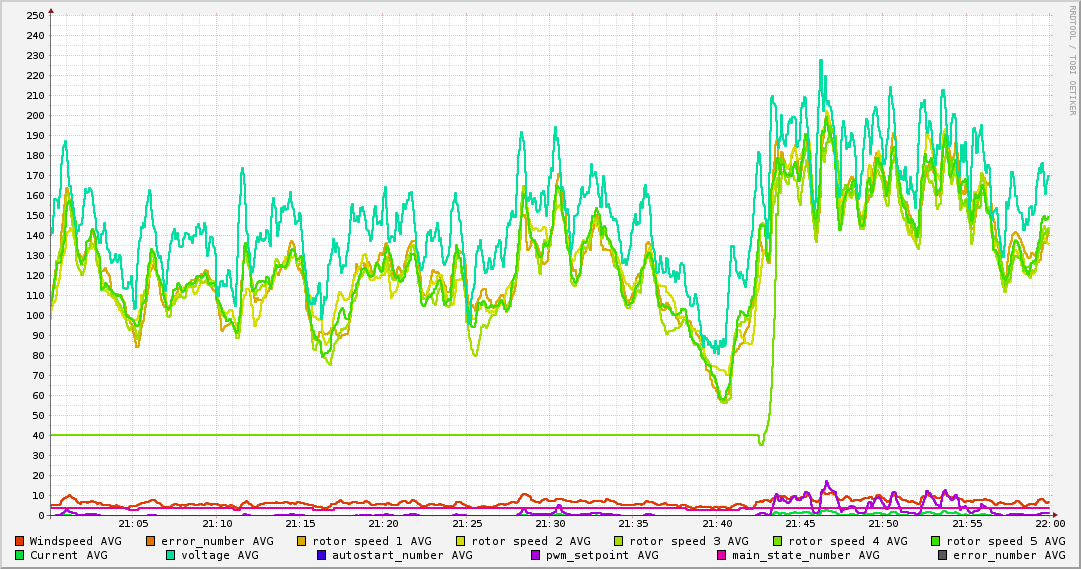Click the 21:15 time axis label

301,524
